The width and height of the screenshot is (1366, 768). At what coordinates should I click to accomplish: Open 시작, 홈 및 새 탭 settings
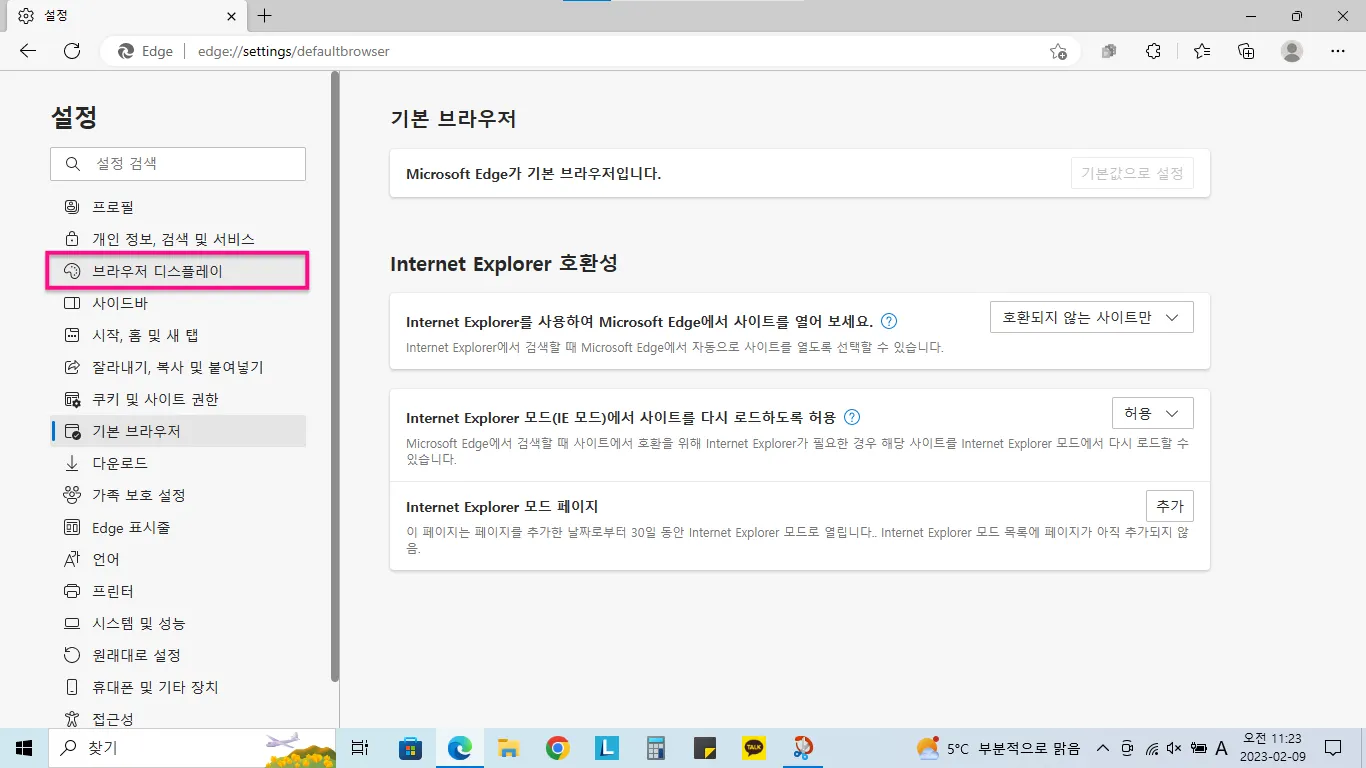(178, 335)
